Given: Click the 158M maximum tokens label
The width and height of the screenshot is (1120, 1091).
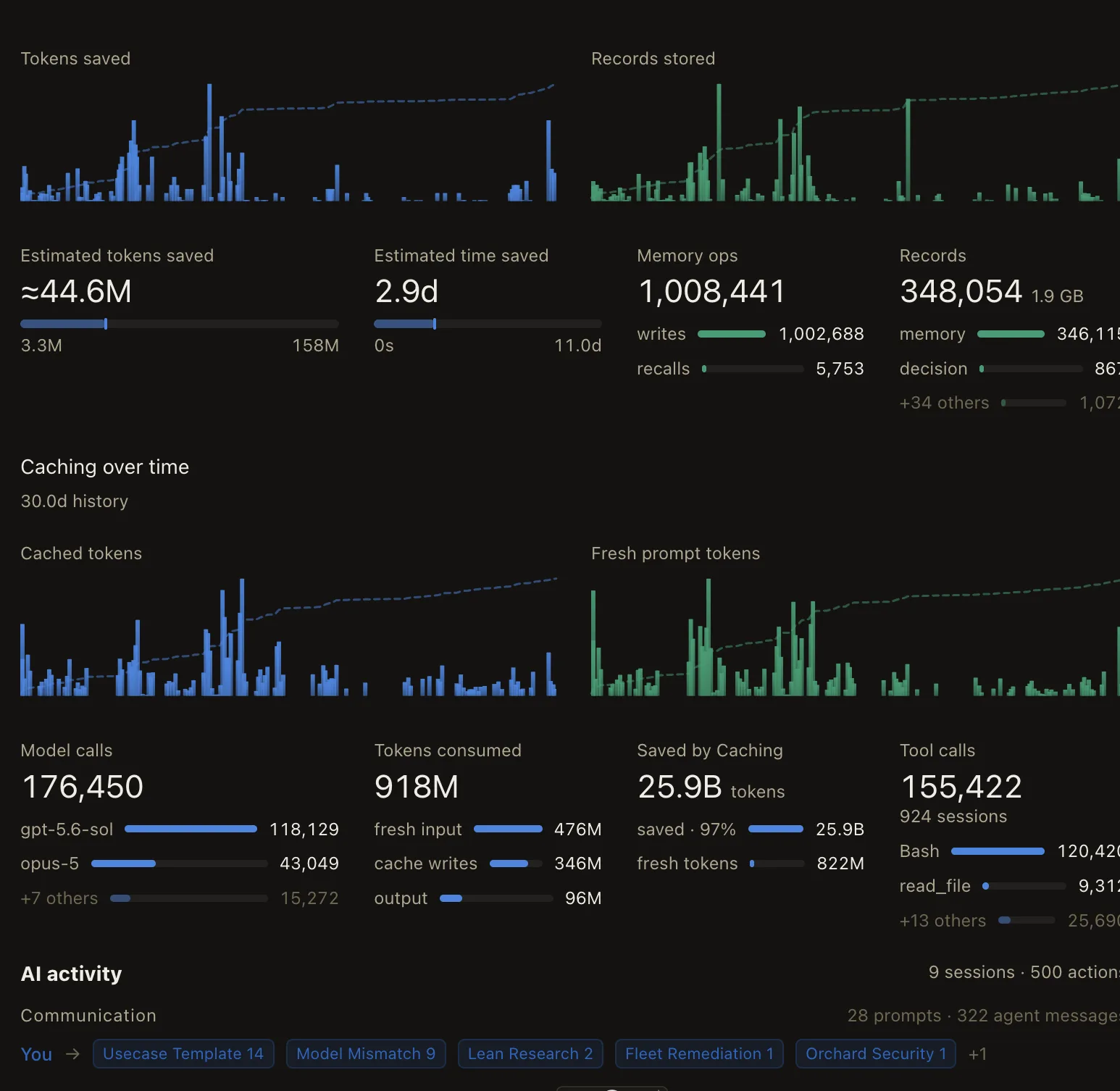Looking at the screenshot, I should coord(316,346).
